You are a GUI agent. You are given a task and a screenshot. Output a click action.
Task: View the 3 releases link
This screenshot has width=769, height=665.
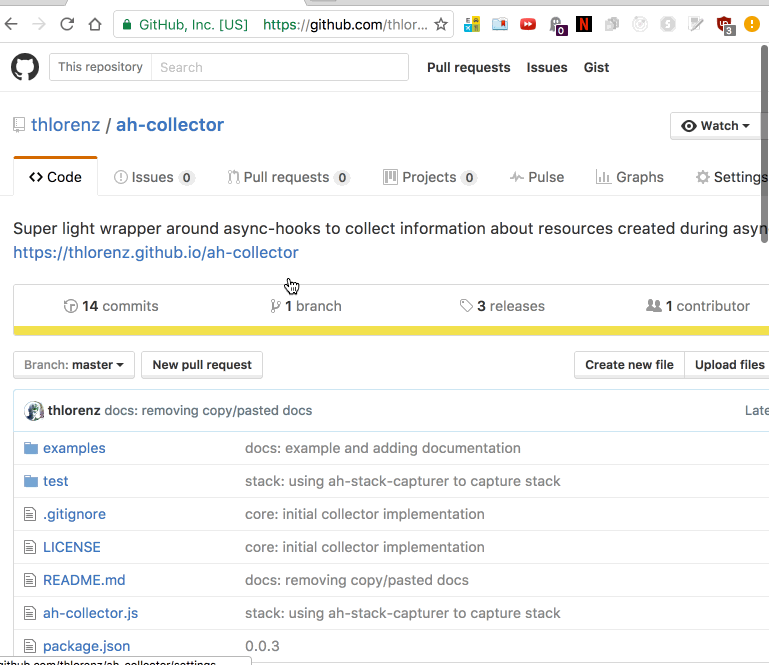(x=502, y=306)
